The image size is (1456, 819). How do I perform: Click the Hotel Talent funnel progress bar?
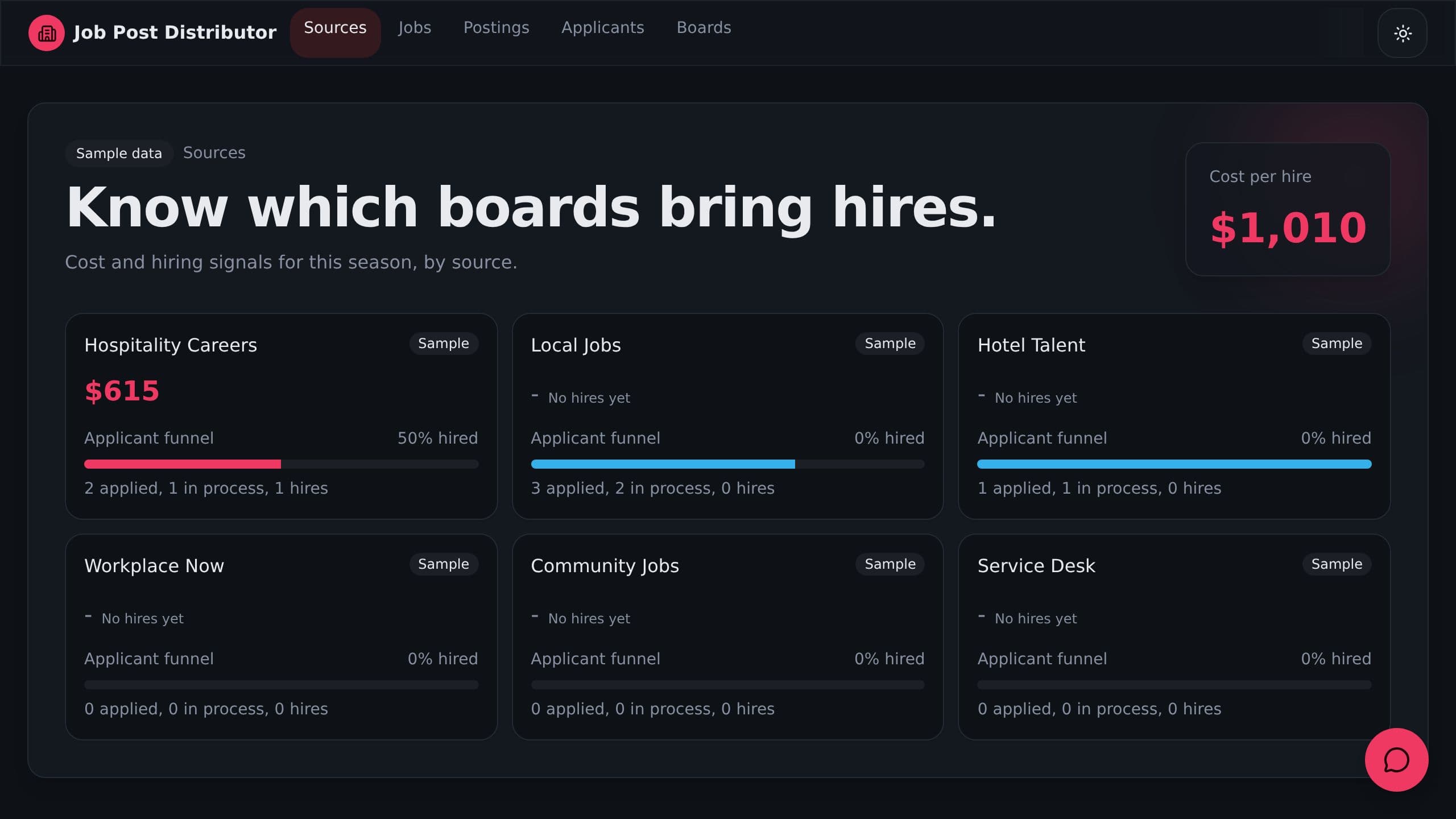(1174, 464)
